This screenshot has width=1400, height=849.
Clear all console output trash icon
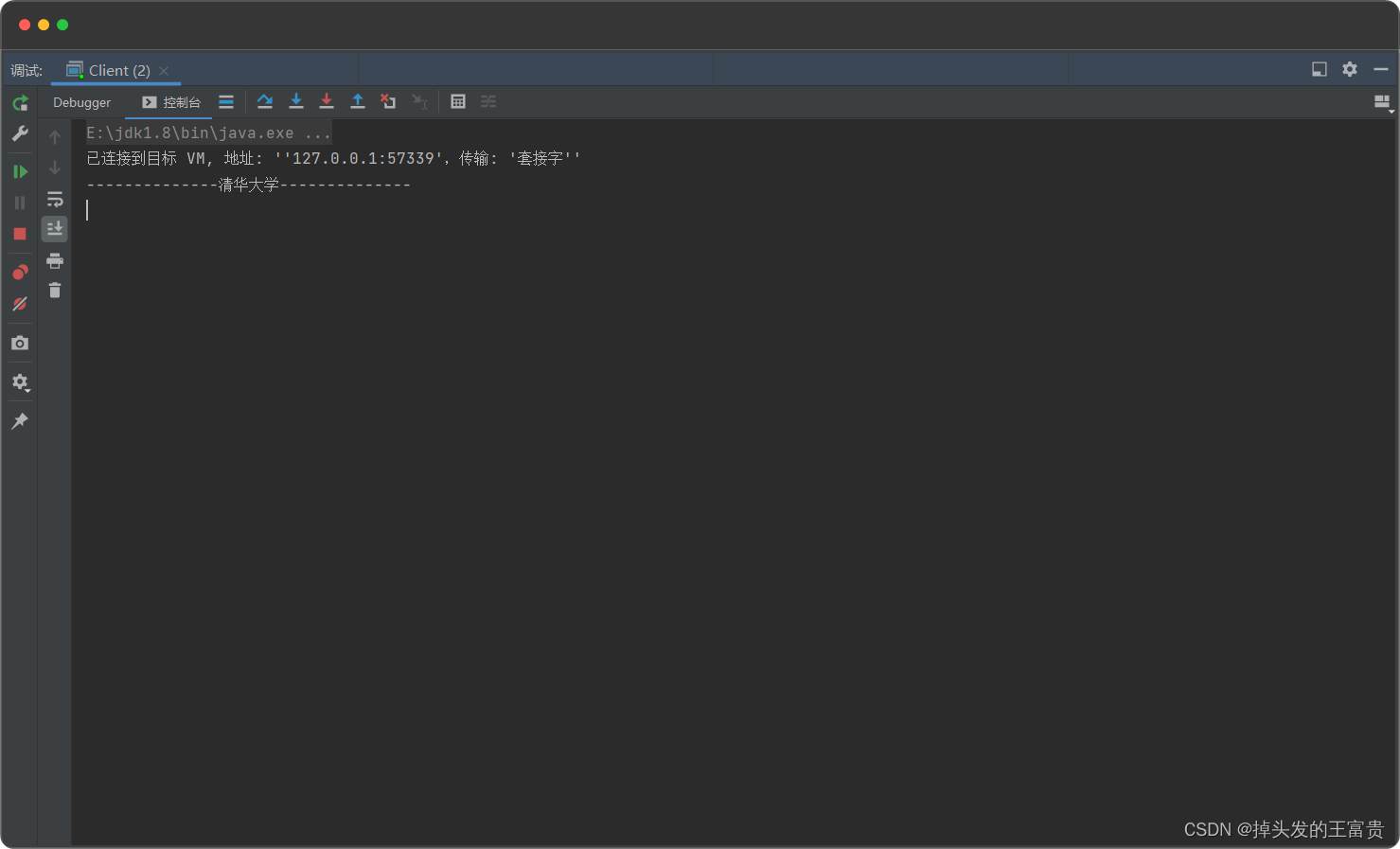point(55,291)
